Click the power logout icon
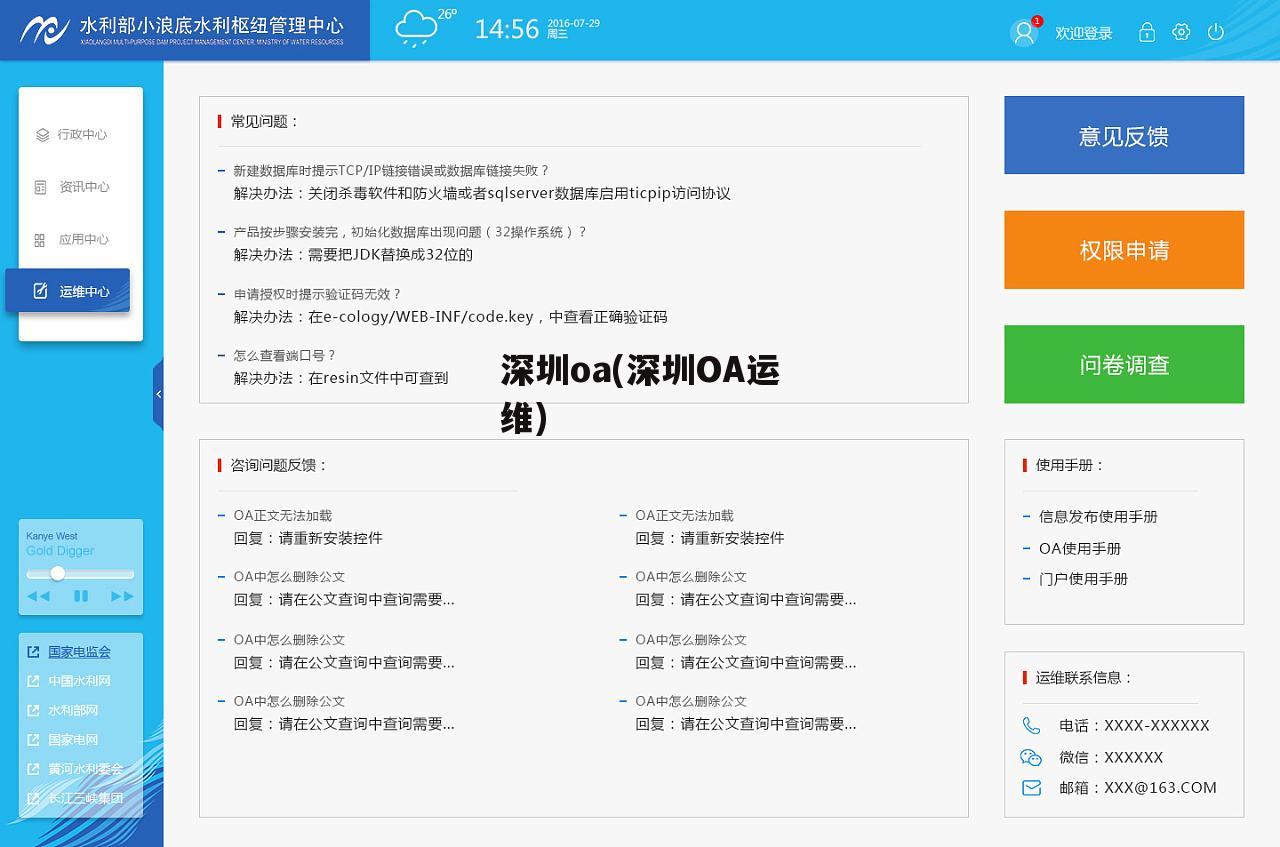1280x847 pixels. pyautogui.click(x=1216, y=32)
